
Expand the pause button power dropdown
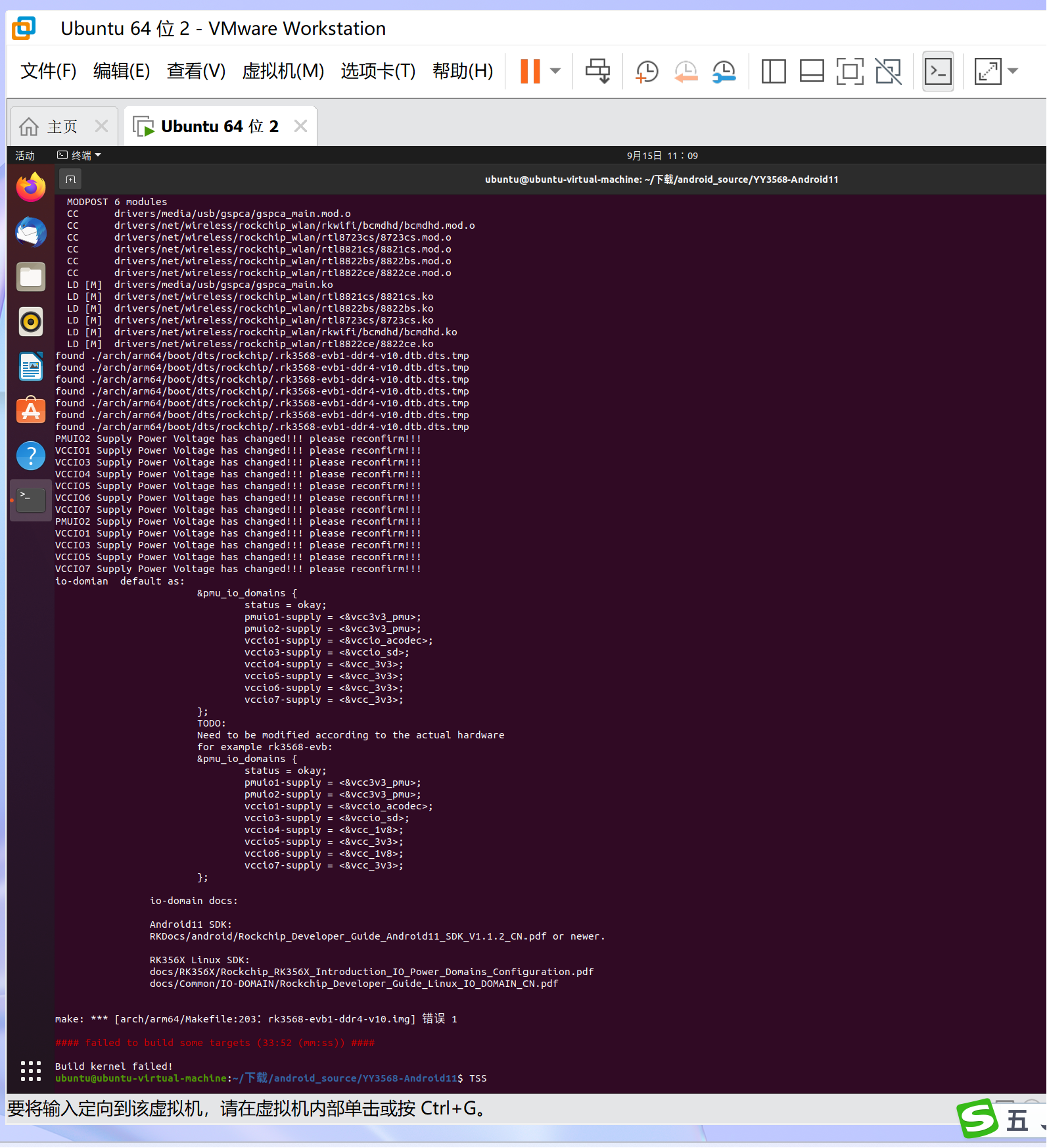pyautogui.click(x=555, y=71)
